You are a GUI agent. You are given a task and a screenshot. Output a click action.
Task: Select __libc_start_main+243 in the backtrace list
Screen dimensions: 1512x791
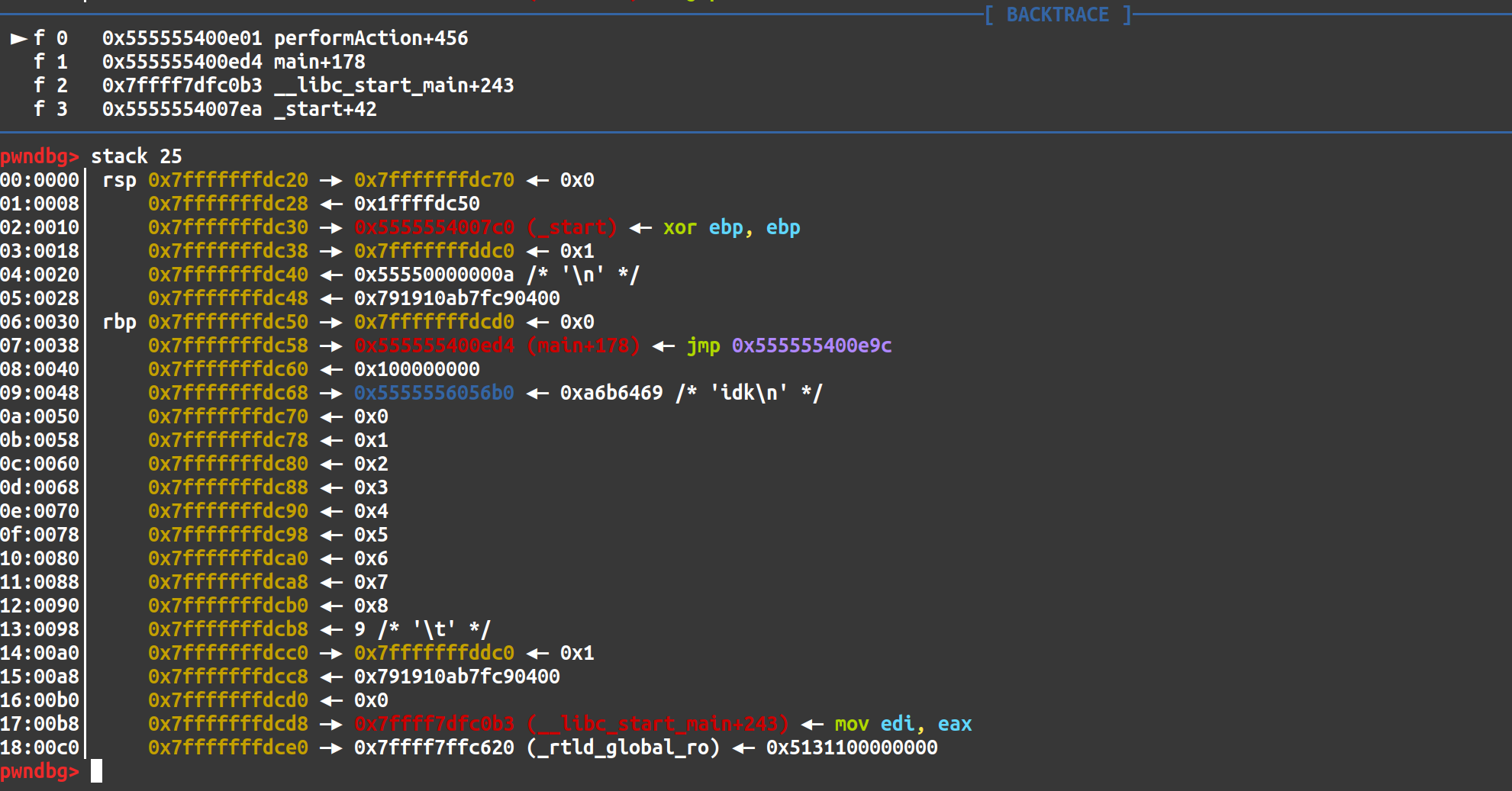[394, 85]
